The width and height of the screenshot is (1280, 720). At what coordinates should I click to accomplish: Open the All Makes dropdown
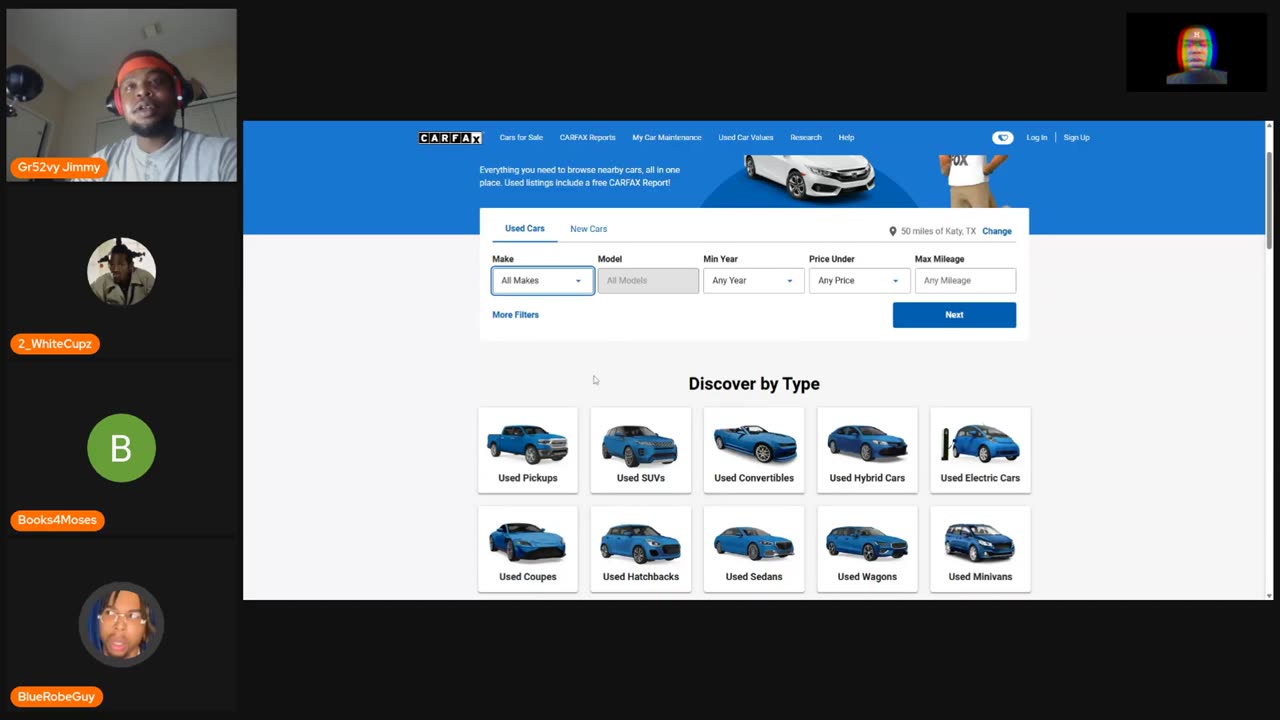coord(542,281)
